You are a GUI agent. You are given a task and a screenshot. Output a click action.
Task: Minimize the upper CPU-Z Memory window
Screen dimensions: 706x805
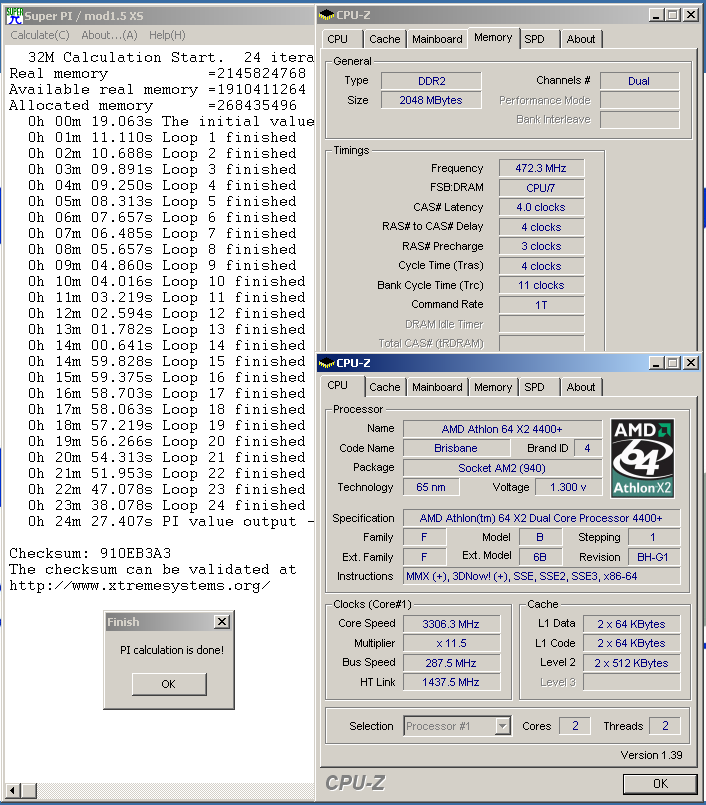point(656,15)
